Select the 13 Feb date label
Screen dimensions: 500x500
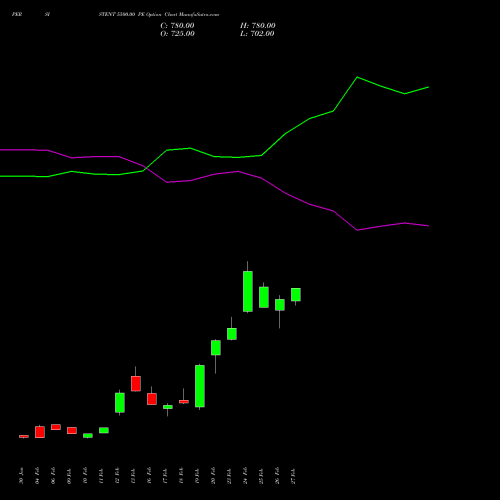point(133,476)
